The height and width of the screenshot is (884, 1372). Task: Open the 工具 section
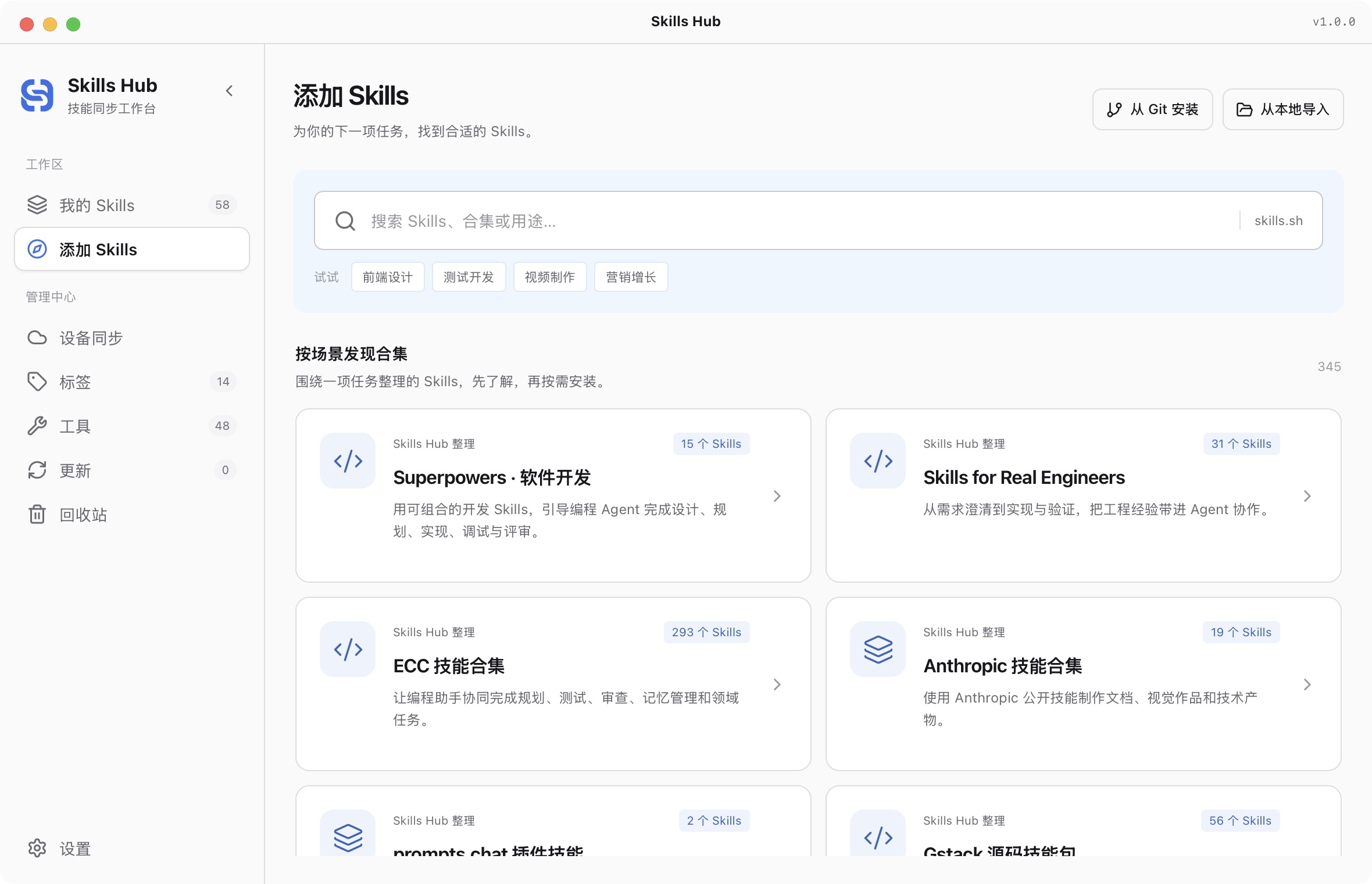tap(132, 426)
